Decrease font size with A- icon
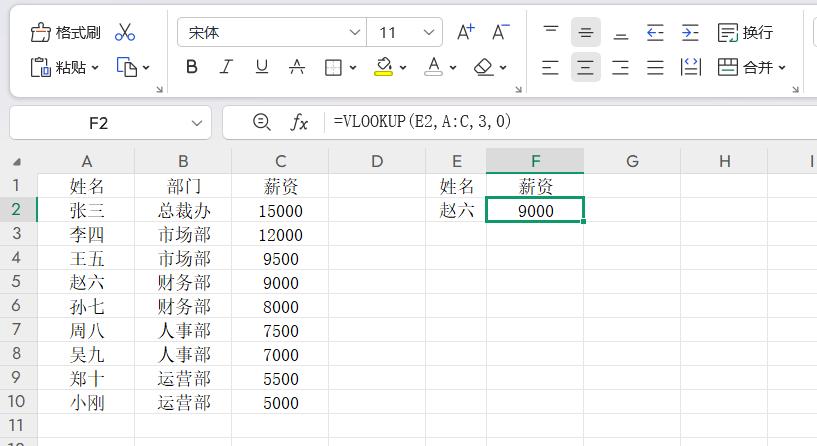 tap(503, 32)
